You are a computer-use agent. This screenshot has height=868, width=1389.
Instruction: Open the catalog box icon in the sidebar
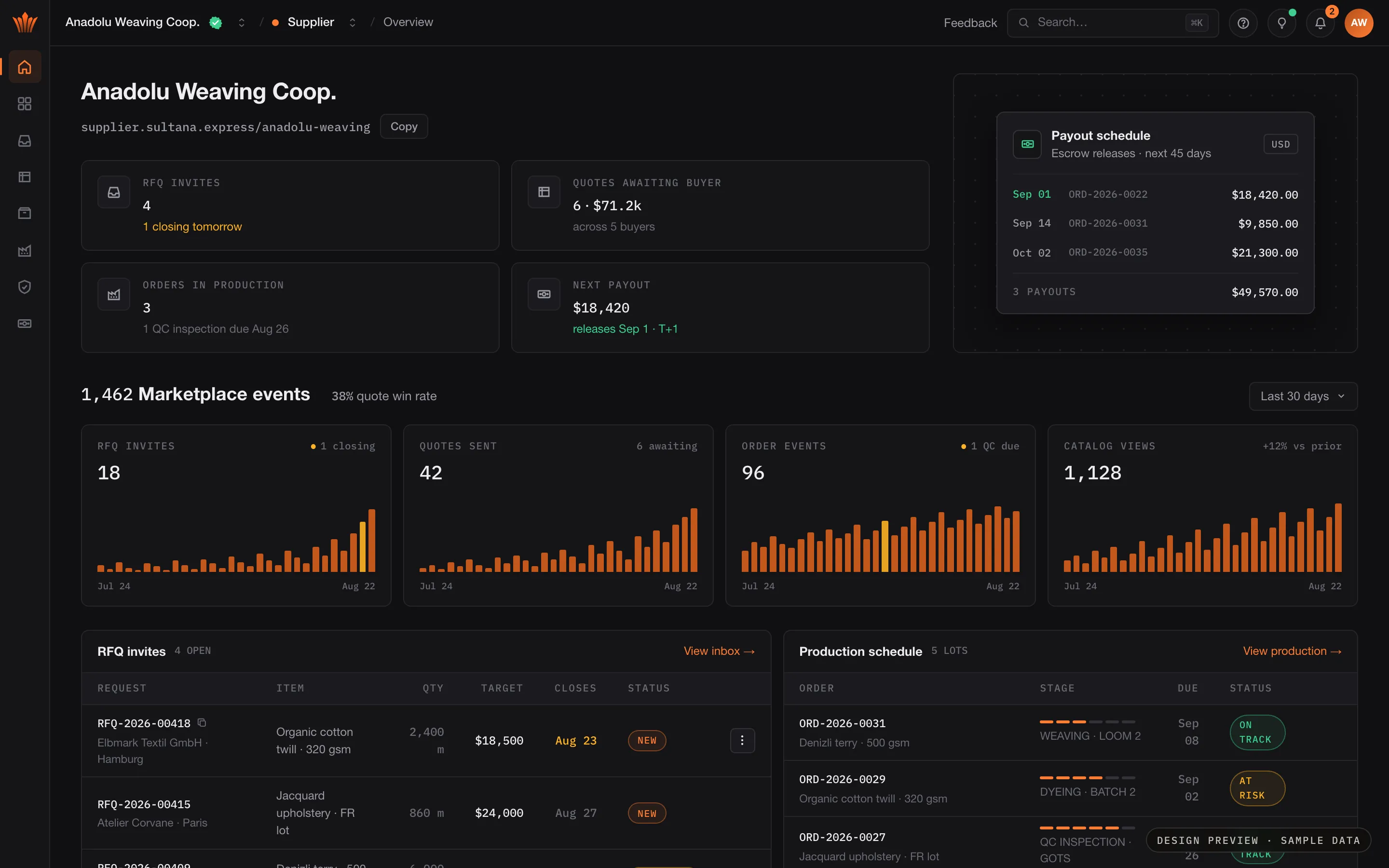25,214
